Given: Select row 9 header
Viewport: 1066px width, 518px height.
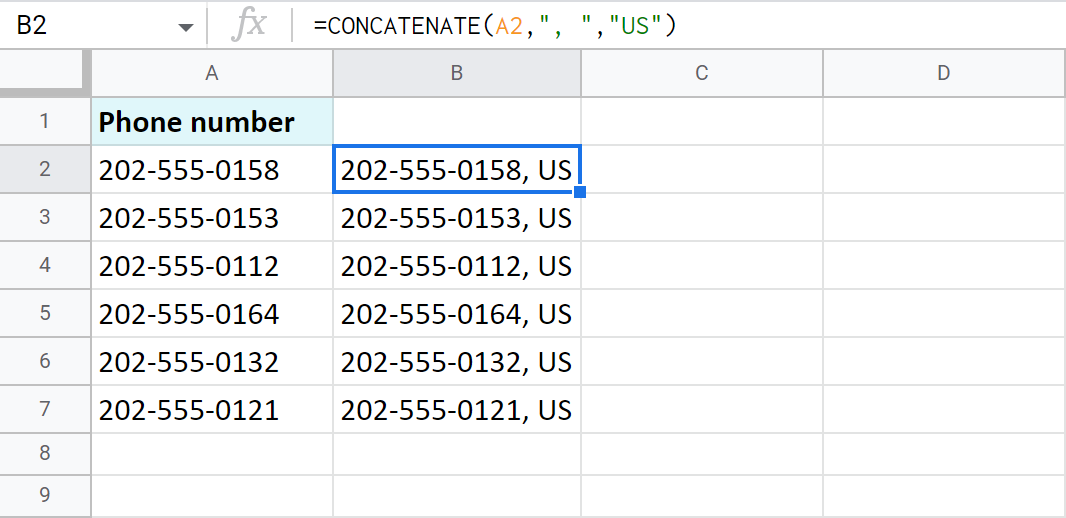Looking at the screenshot, I should pos(45,495).
